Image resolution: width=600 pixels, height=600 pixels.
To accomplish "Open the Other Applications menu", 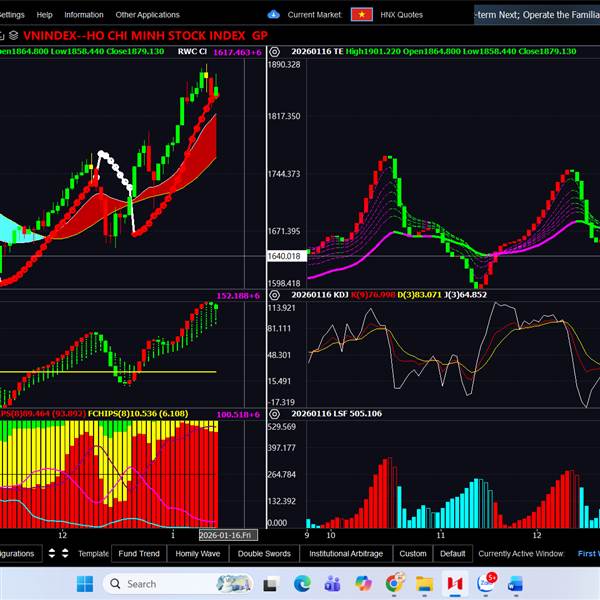I will [147, 15].
